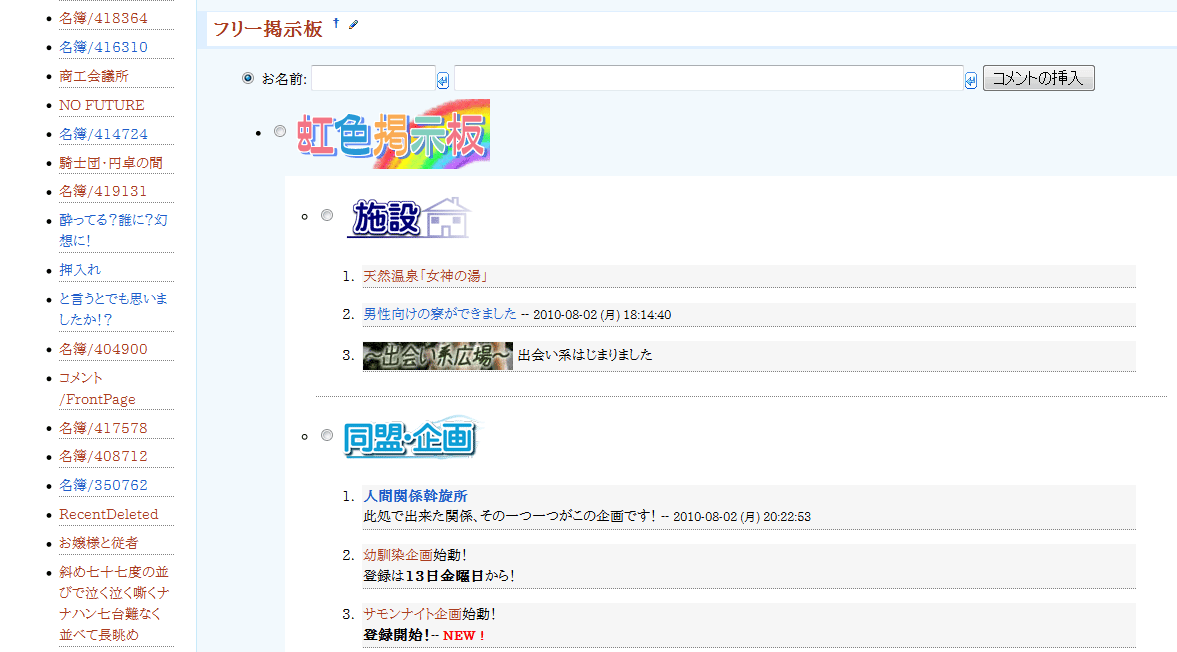
Task: Click the small icon after the comment field
Action: (971, 81)
